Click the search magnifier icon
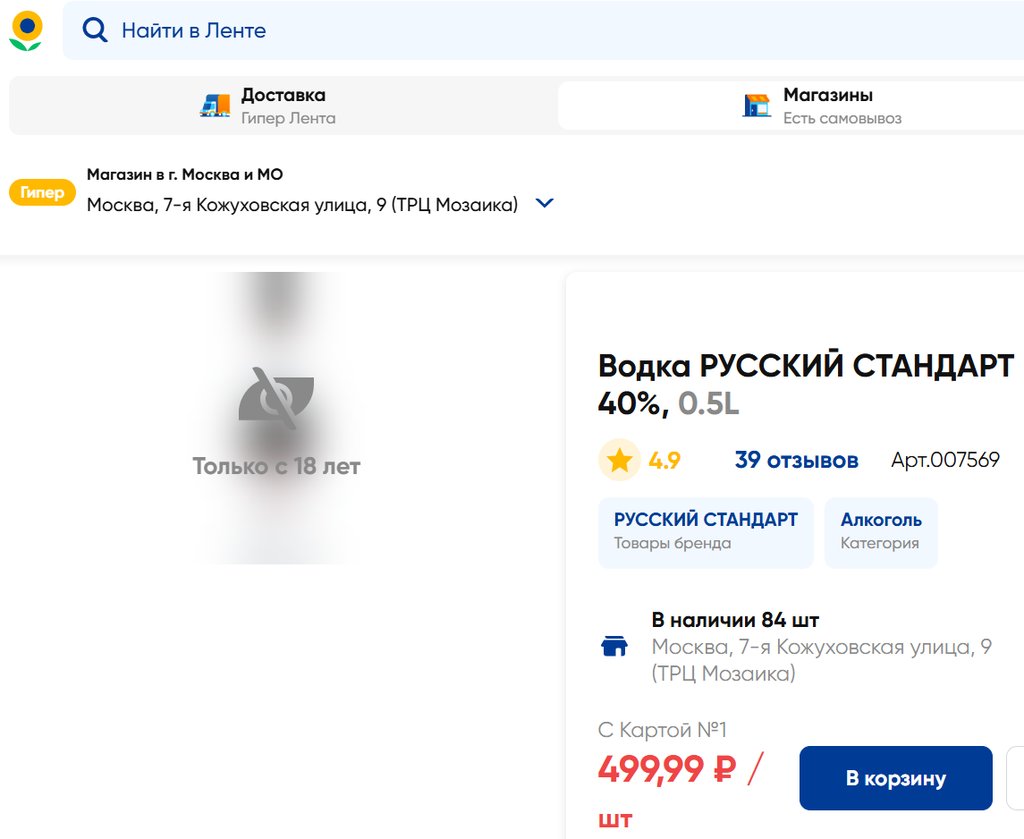The image size is (1024, 839). (95, 30)
